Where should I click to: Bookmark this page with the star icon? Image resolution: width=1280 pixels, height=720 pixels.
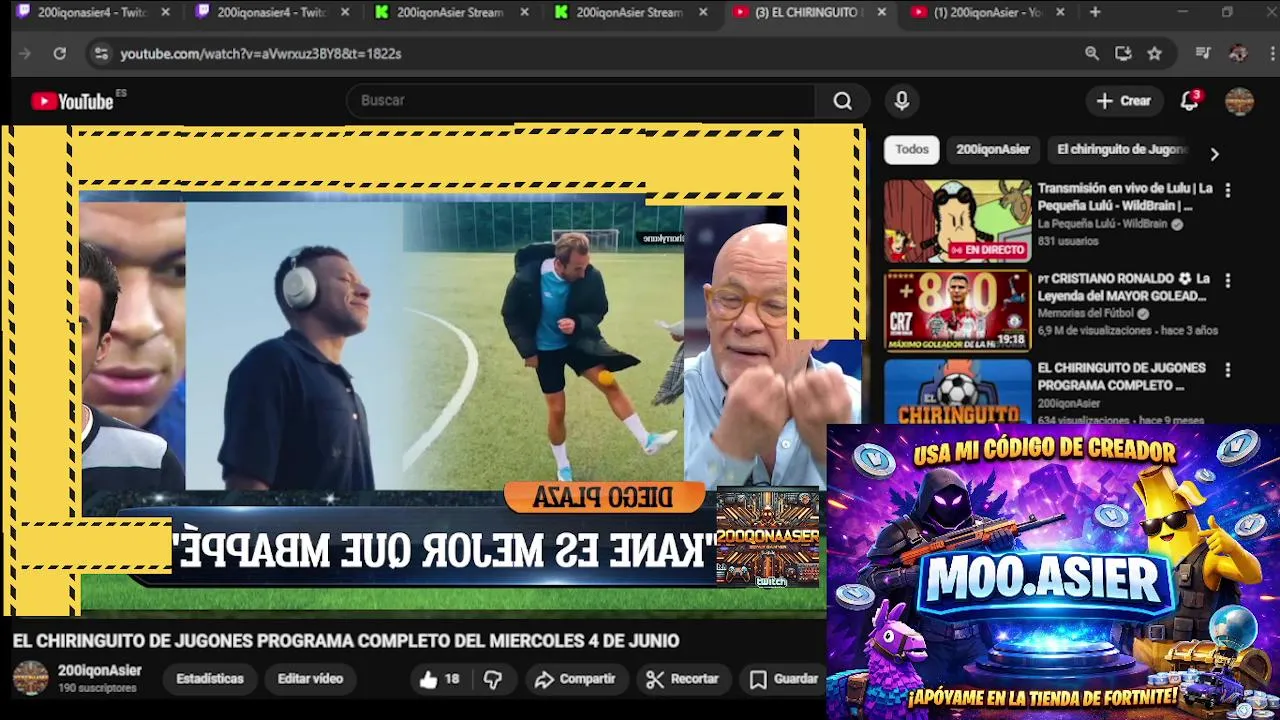(1155, 54)
